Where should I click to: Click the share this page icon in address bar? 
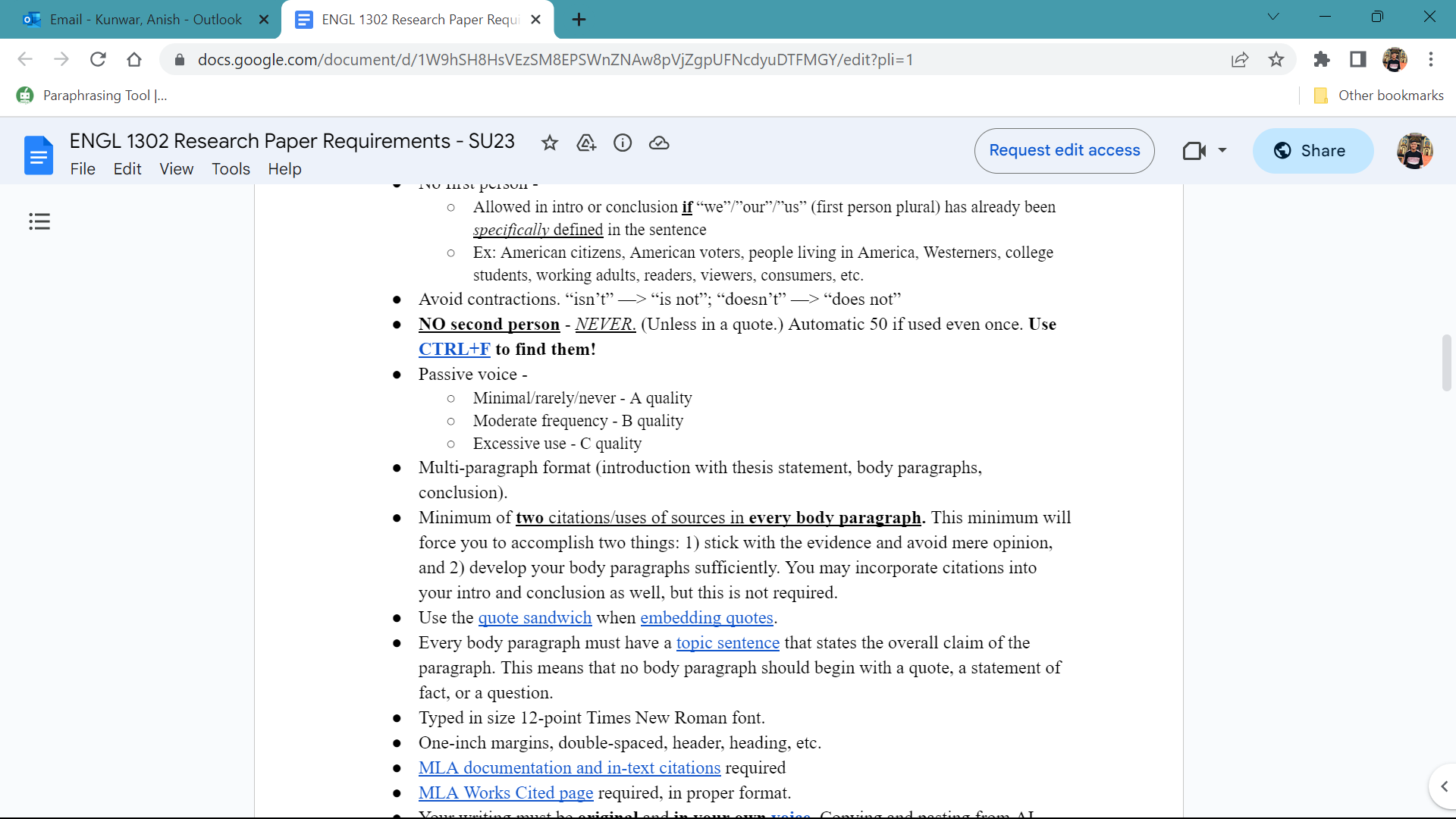[1240, 59]
